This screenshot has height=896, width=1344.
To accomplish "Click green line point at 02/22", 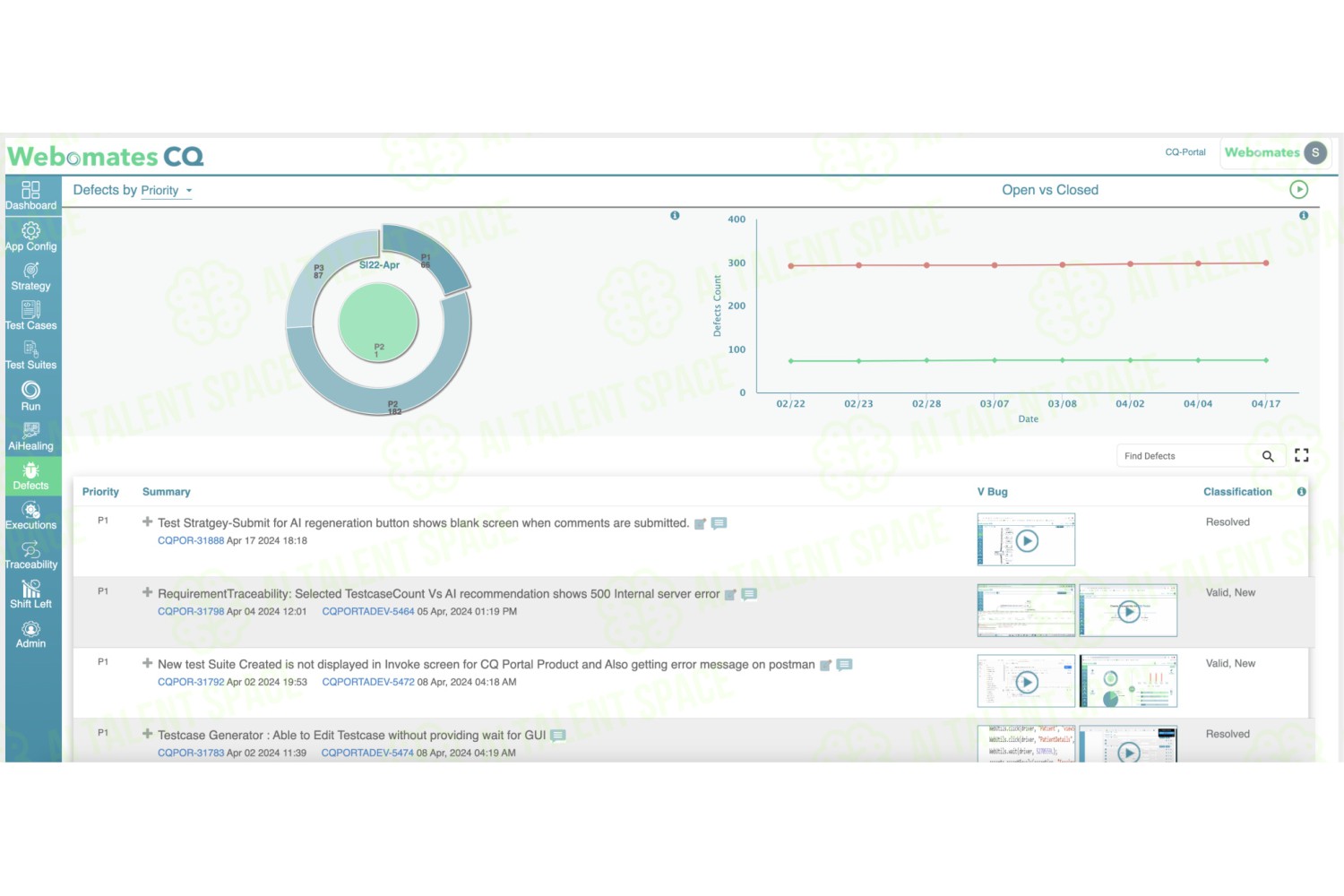I will (790, 361).
